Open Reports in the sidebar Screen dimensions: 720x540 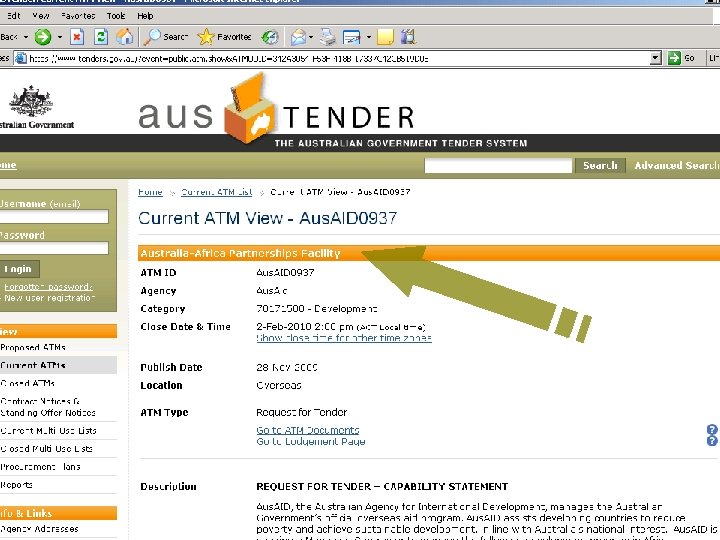tap(17, 485)
